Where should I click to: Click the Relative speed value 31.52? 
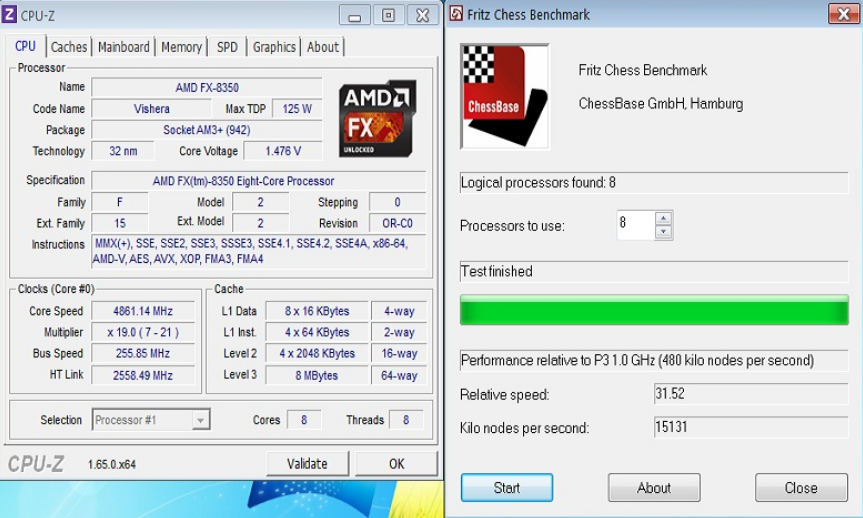tap(751, 394)
